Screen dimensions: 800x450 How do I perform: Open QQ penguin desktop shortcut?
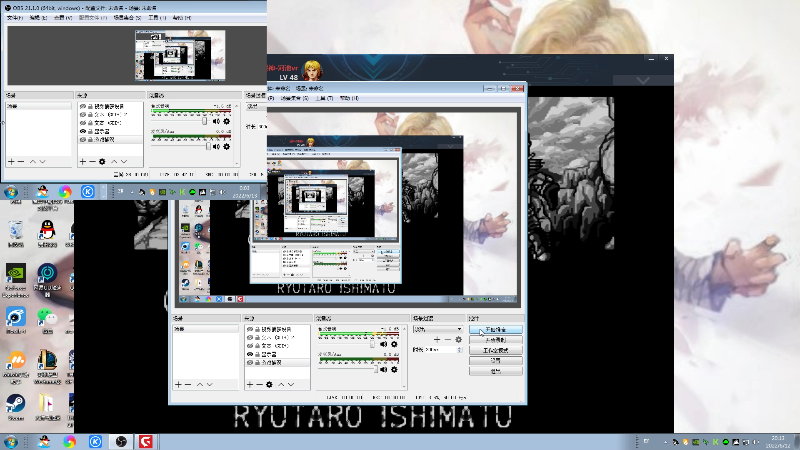point(47,233)
